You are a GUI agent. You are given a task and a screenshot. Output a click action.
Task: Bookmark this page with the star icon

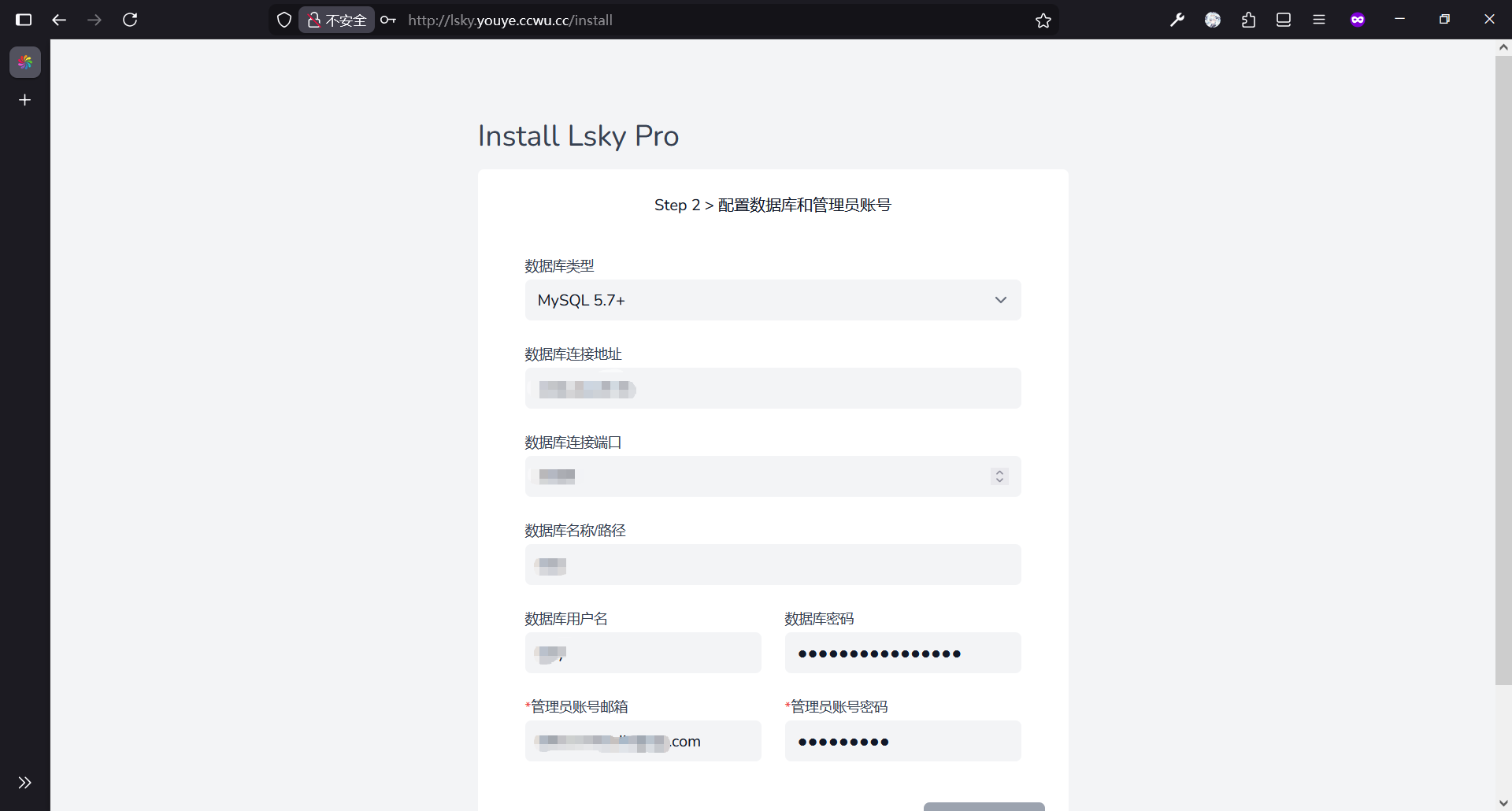coord(1043,20)
